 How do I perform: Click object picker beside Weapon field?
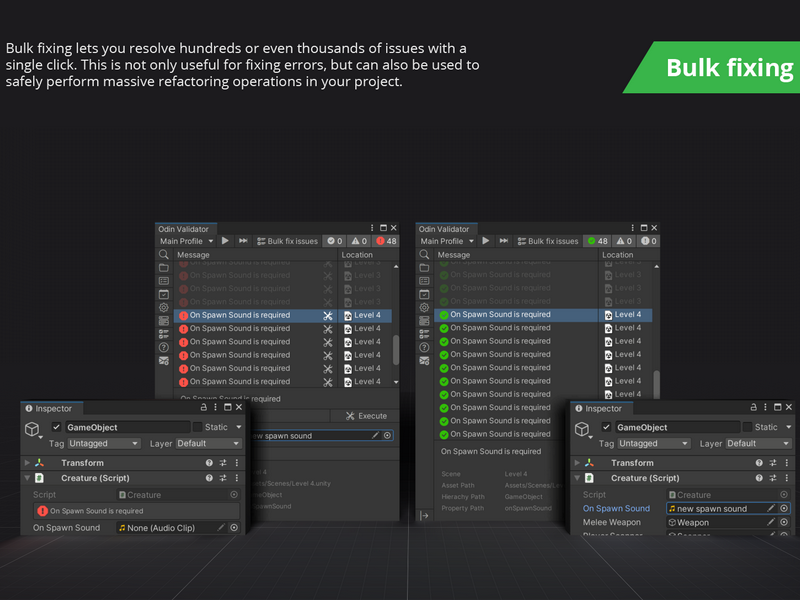tap(784, 522)
